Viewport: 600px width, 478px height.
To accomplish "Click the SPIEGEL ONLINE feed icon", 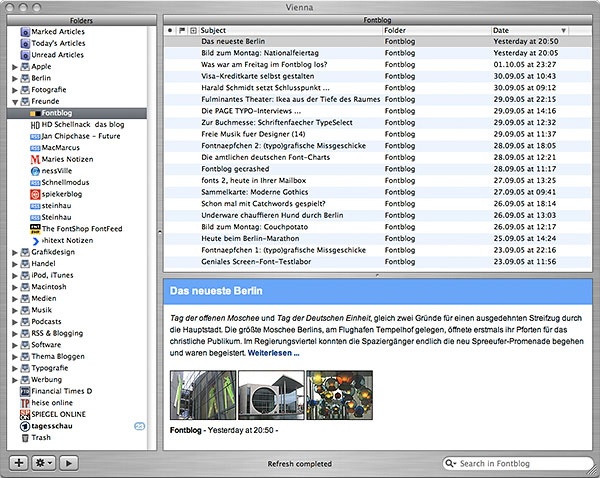I will coord(25,414).
